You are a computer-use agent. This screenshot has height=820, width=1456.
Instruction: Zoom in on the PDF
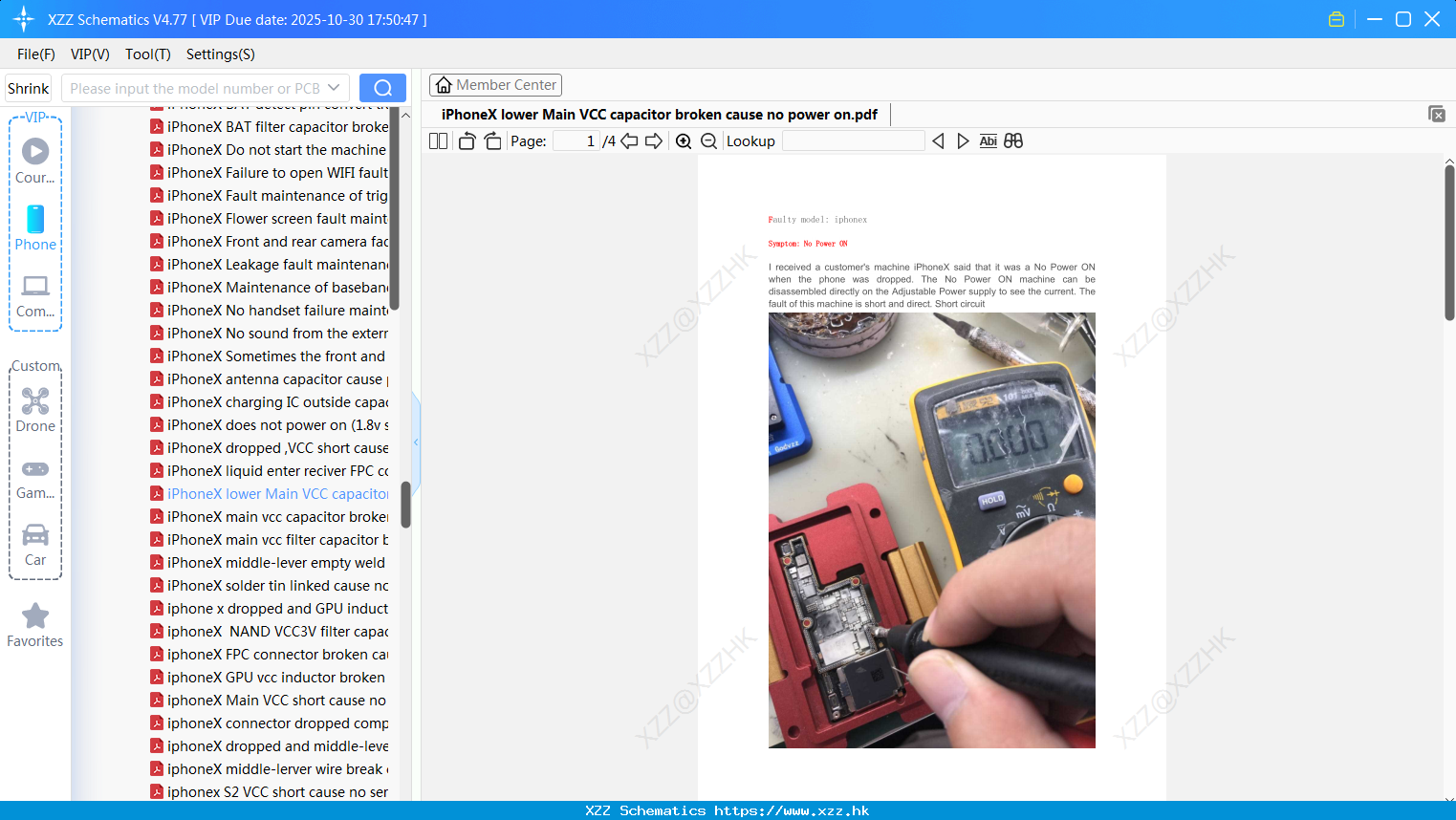pyautogui.click(x=684, y=141)
